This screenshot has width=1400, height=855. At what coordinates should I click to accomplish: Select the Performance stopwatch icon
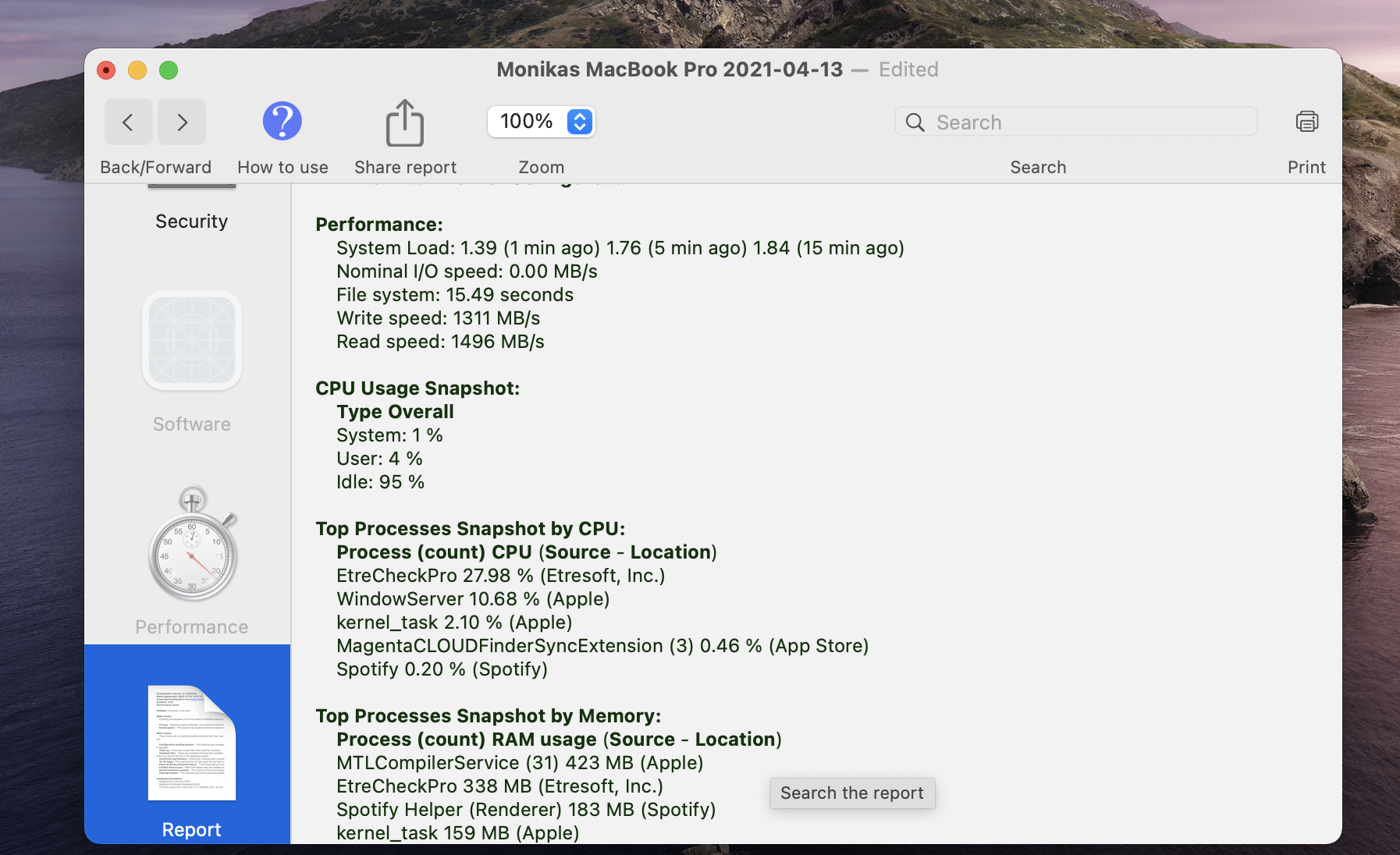(x=192, y=545)
